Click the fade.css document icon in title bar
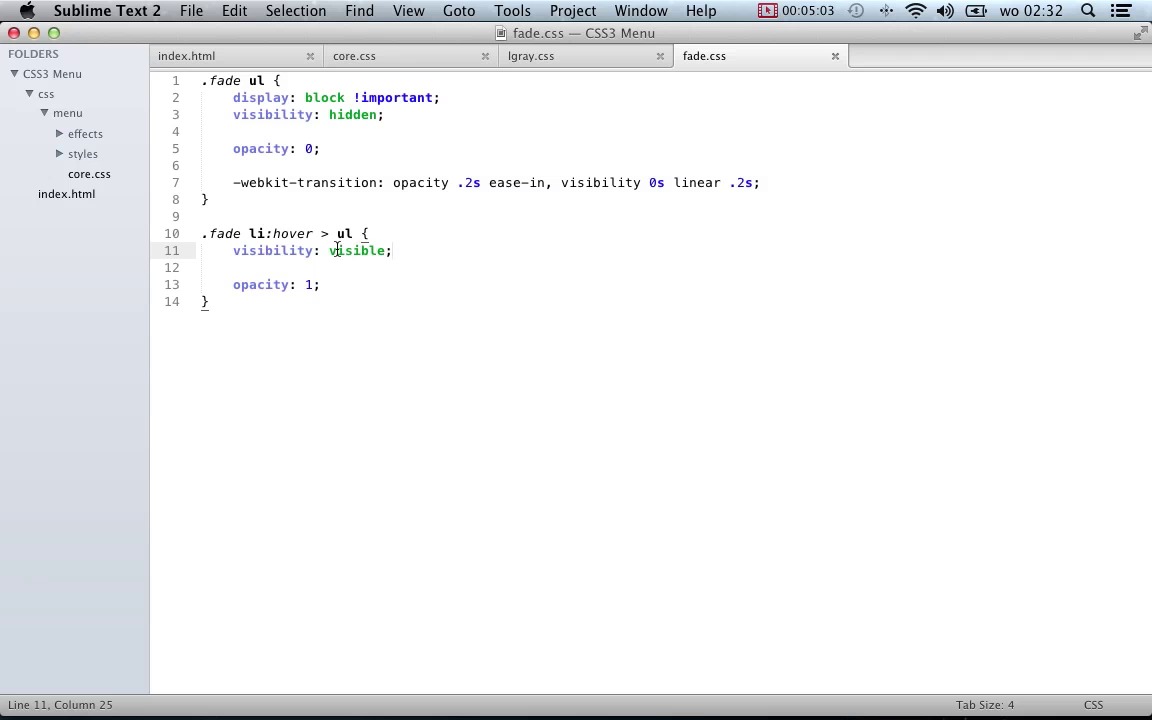 point(501,33)
